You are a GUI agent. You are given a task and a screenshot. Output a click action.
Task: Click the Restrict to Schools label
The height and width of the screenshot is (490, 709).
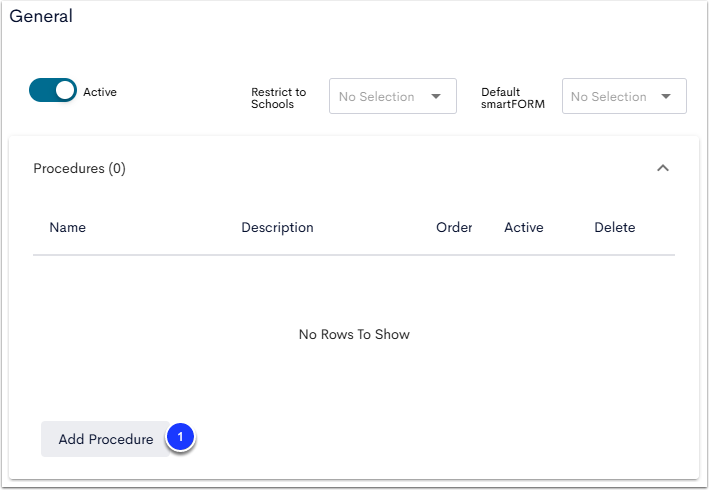(x=279, y=98)
